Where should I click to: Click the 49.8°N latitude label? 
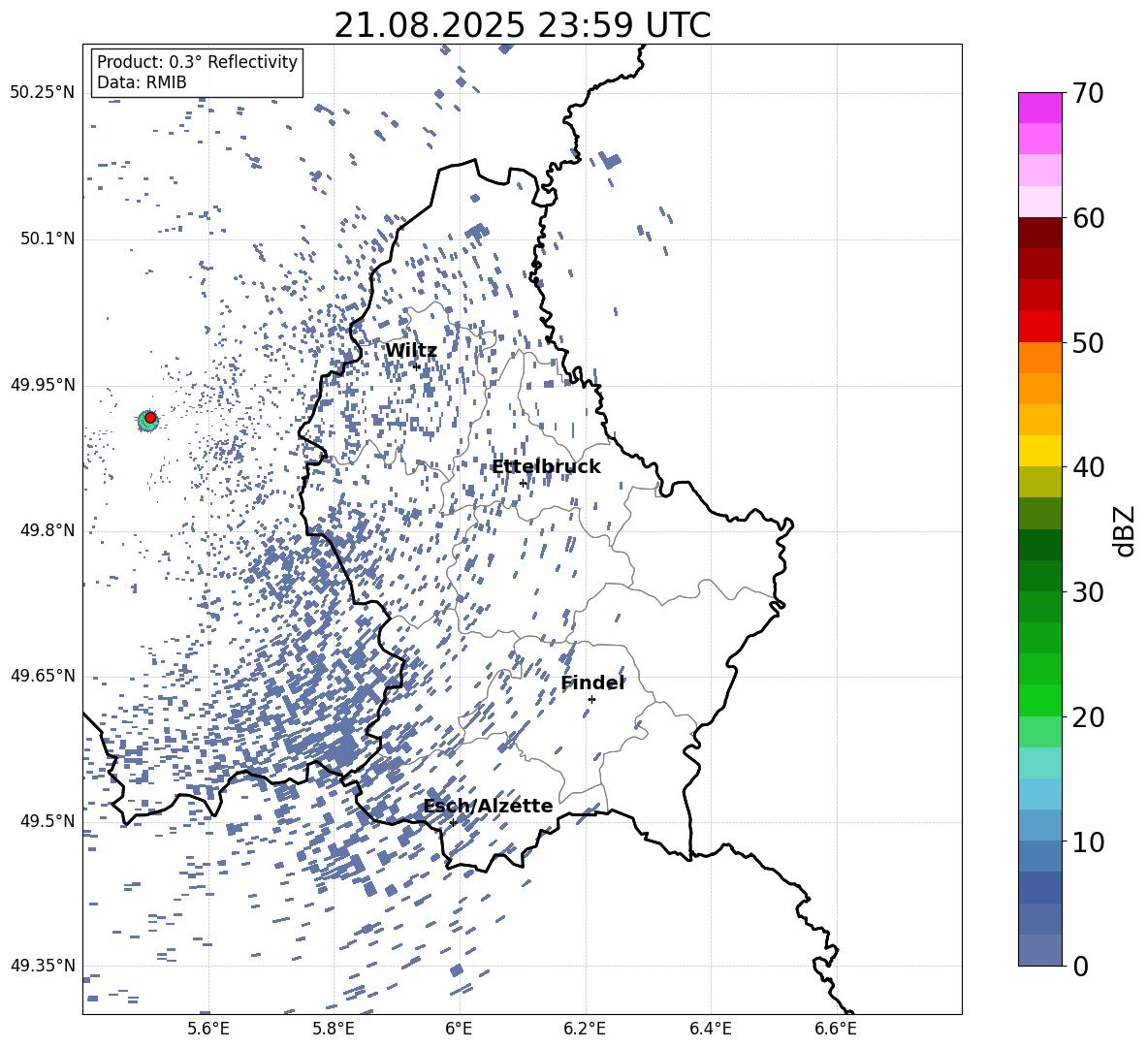tap(48, 530)
